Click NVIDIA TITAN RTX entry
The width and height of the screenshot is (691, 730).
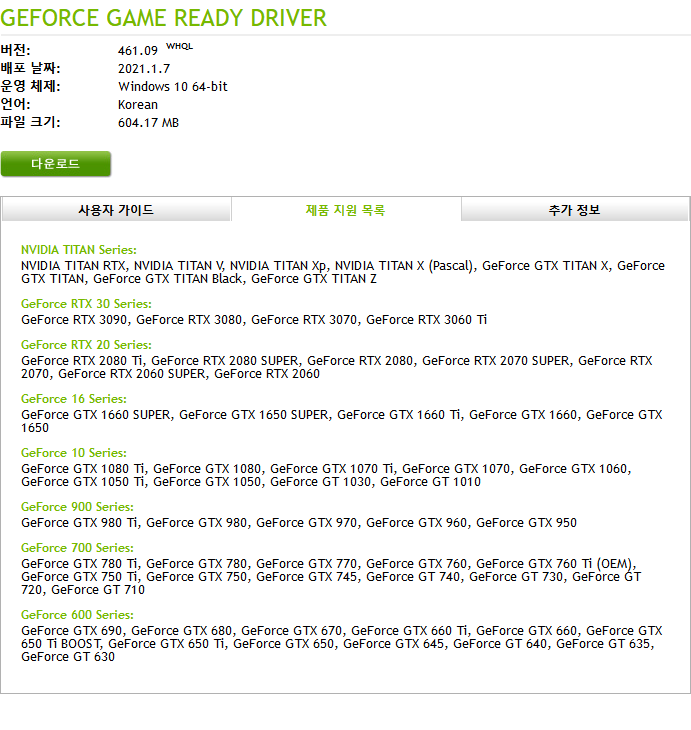74,266
